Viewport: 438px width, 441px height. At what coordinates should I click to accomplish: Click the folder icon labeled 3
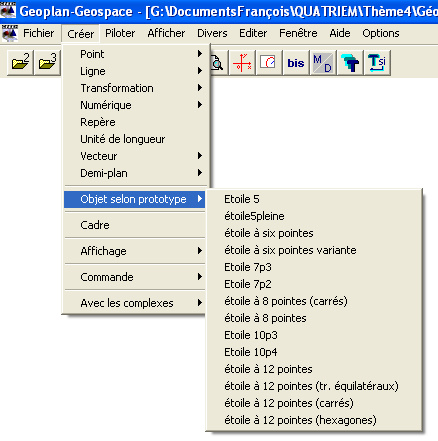pos(47,62)
